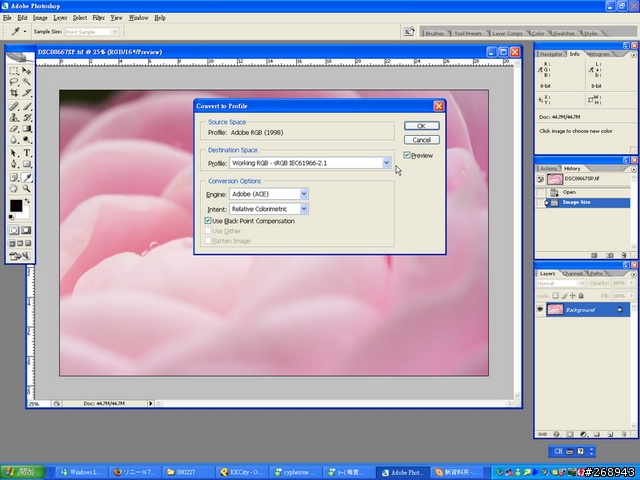Switch to KKCity taskbar button
The width and height of the screenshot is (640, 480).
242,472
